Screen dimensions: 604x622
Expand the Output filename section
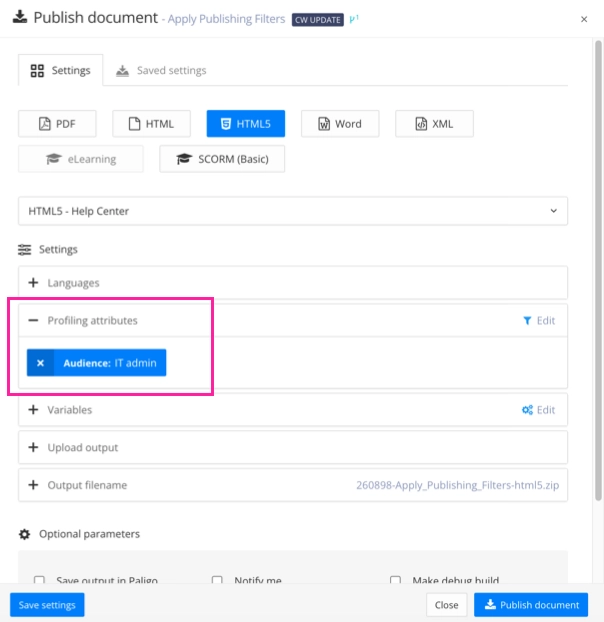(x=33, y=485)
